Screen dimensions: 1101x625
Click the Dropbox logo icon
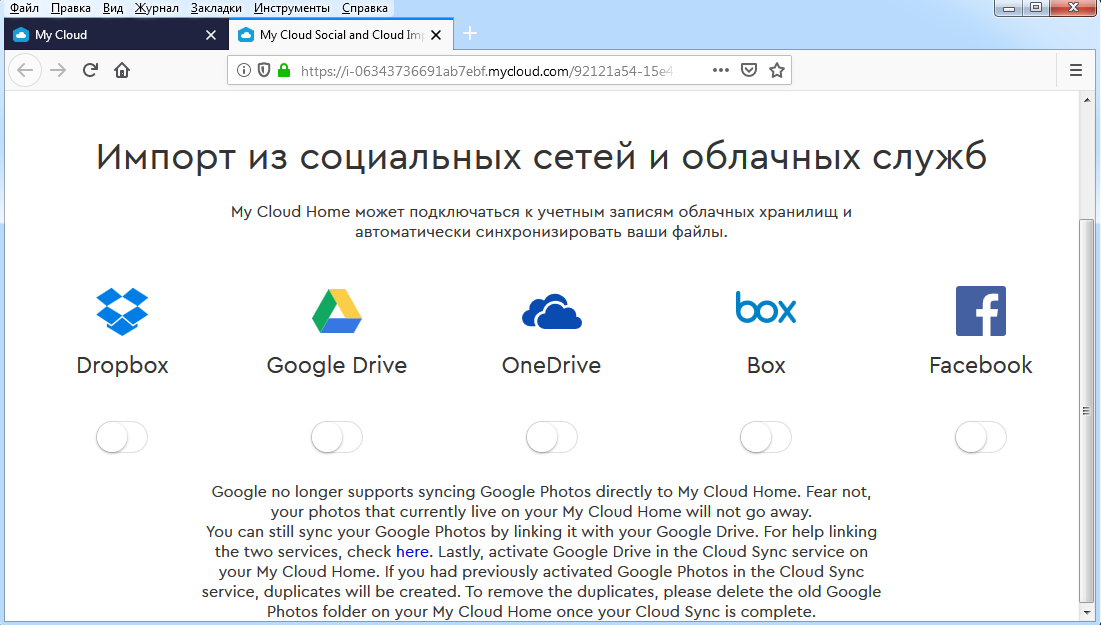coord(122,311)
